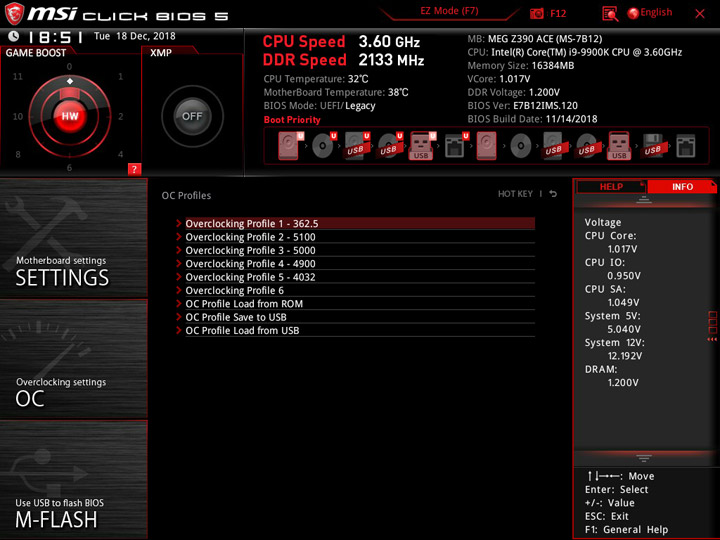The image size is (720, 540).
Task: Click the DDR Speed 2133 MHz value
Action: tap(391, 60)
